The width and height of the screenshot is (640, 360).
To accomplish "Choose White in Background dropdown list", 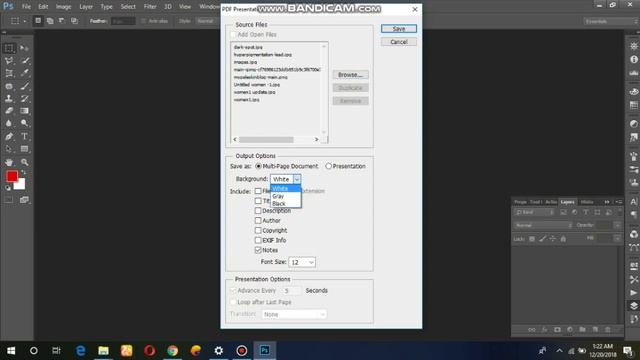I will click(x=286, y=189).
